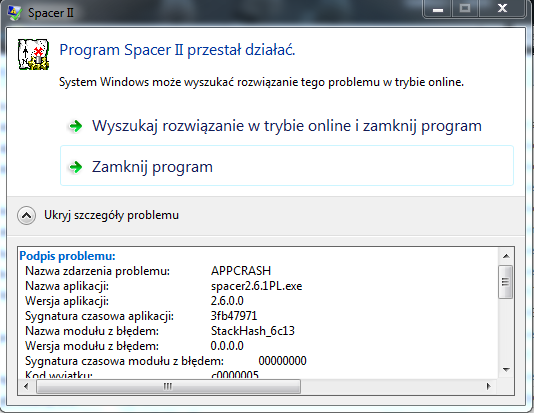The height and width of the screenshot is (413, 534).
Task: Click the APPCRASH event name value
Action: pos(241,271)
